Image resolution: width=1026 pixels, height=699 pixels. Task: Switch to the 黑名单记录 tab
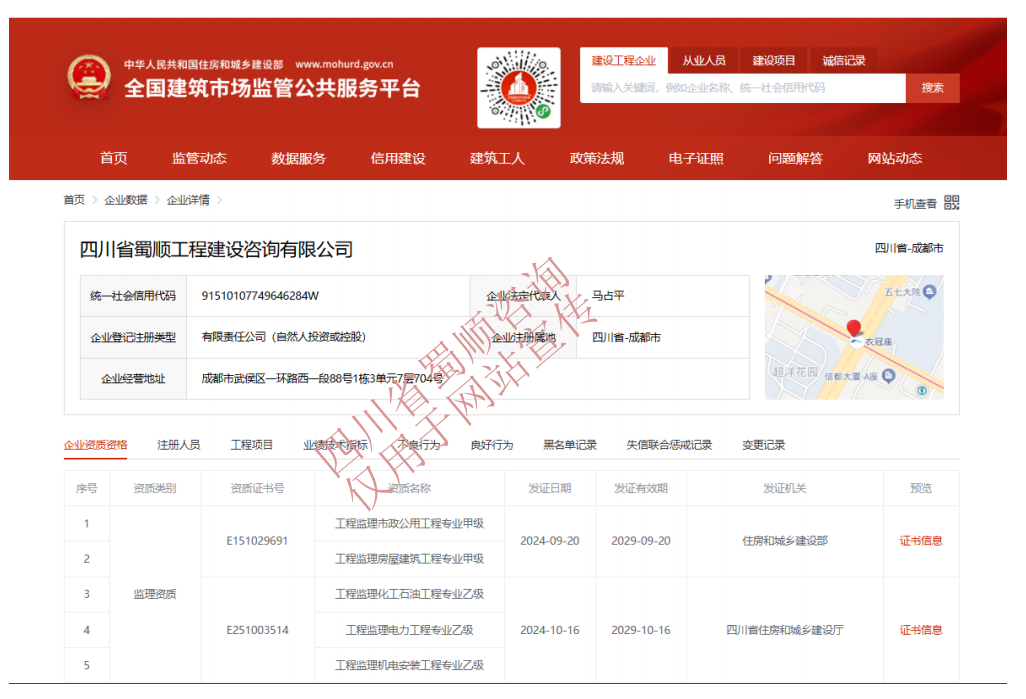click(x=570, y=445)
